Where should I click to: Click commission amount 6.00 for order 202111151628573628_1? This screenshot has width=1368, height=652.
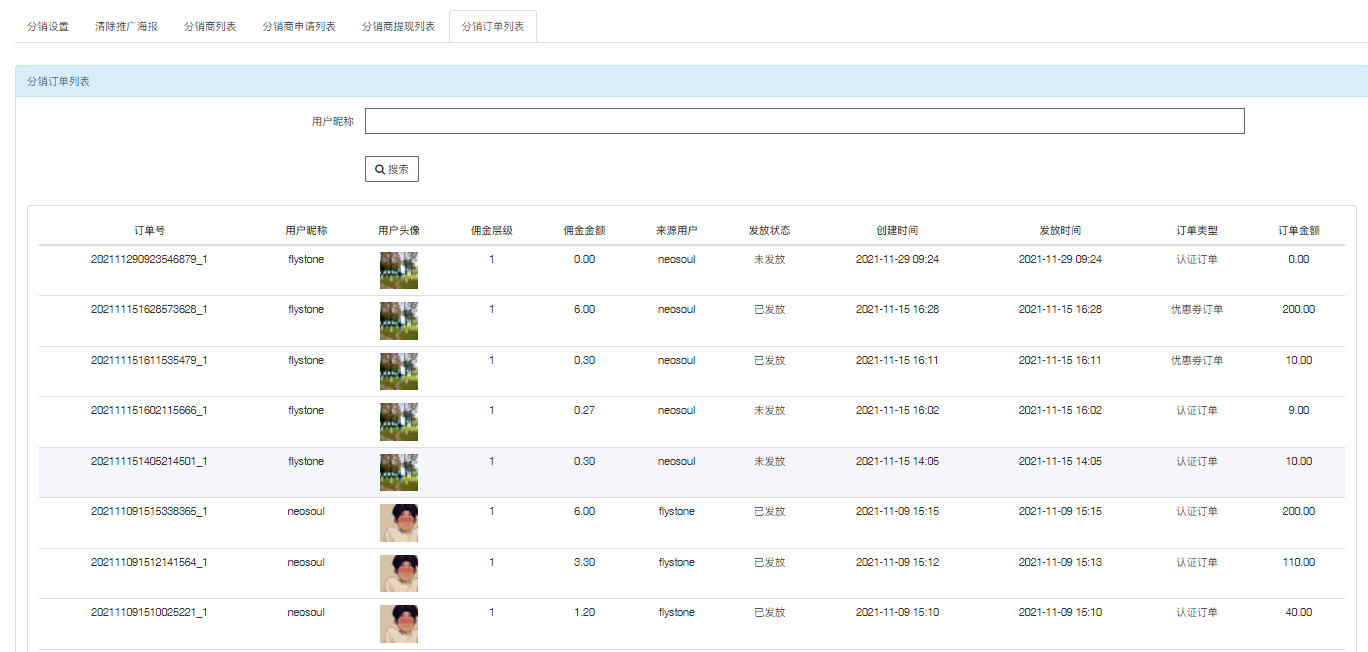[x=584, y=309]
